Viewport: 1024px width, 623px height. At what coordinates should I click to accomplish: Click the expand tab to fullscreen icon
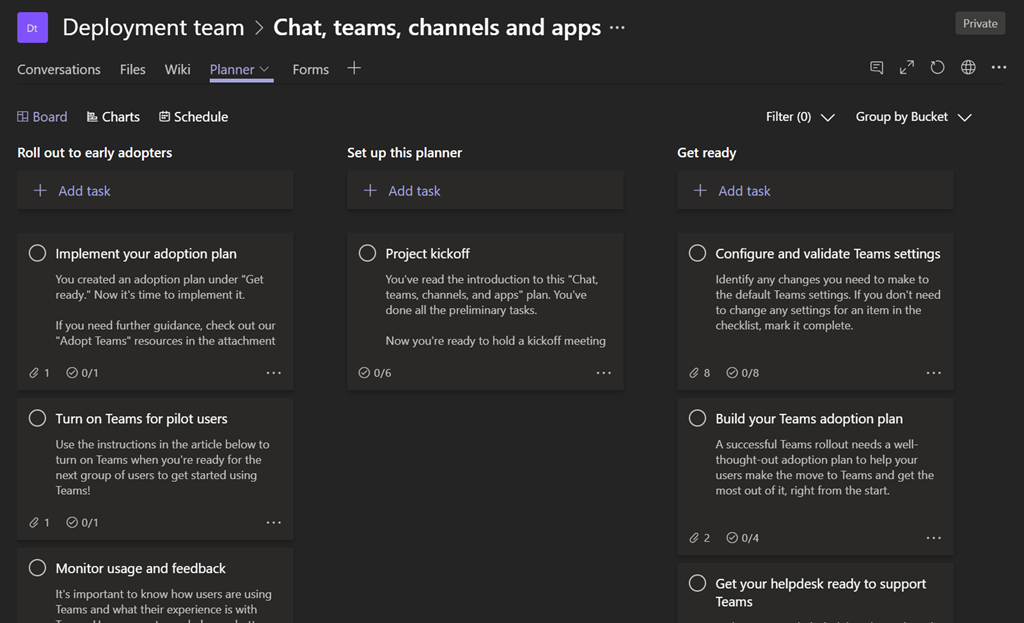(907, 68)
